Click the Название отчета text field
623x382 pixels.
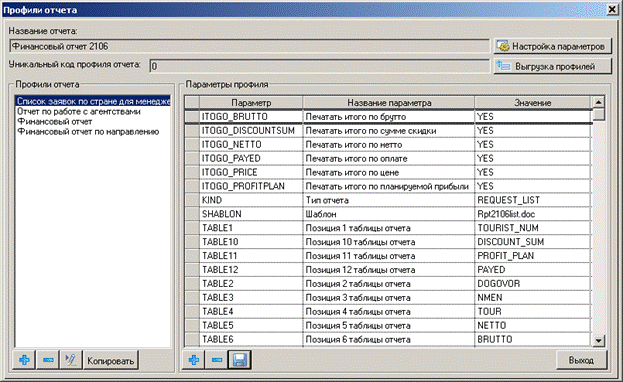[249, 46]
